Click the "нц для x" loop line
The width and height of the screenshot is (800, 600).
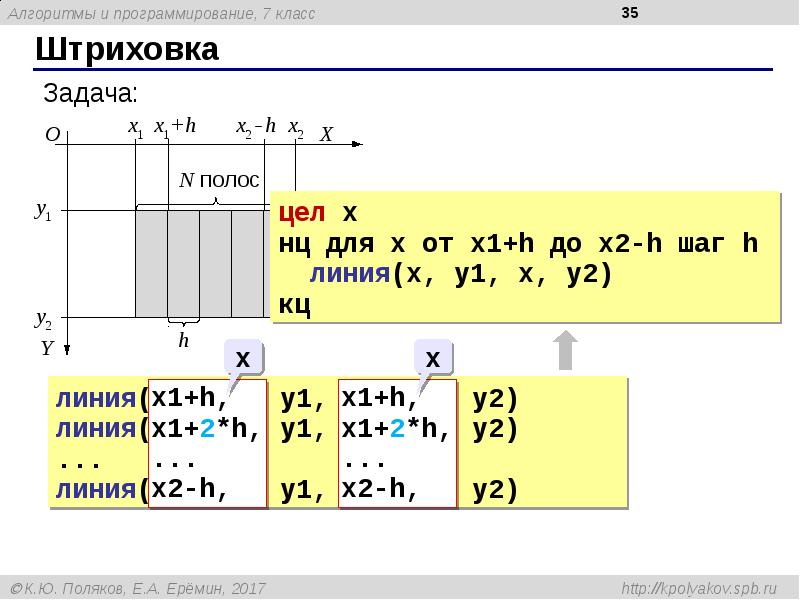click(x=518, y=244)
